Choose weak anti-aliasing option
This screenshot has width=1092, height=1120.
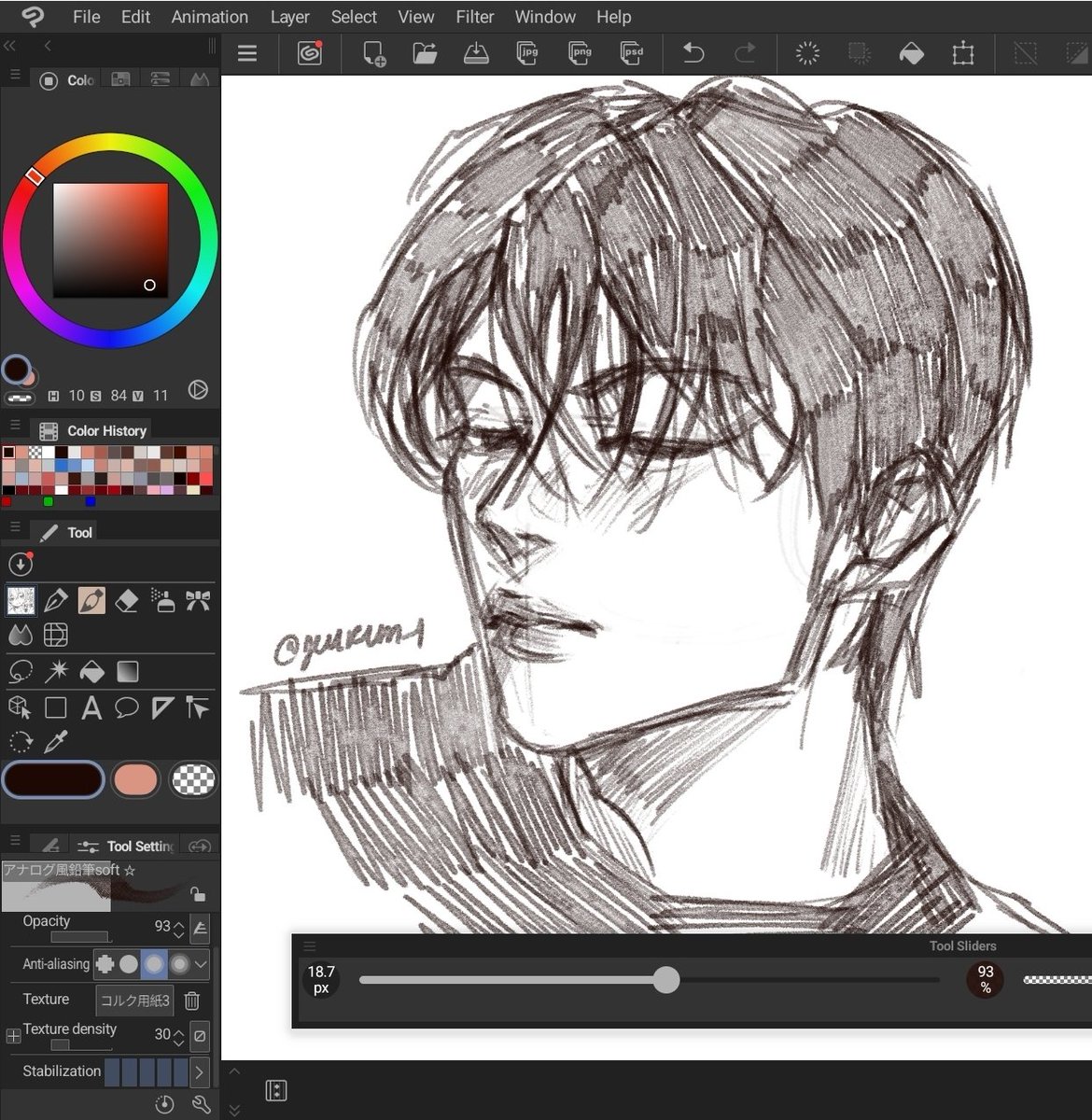[x=129, y=964]
